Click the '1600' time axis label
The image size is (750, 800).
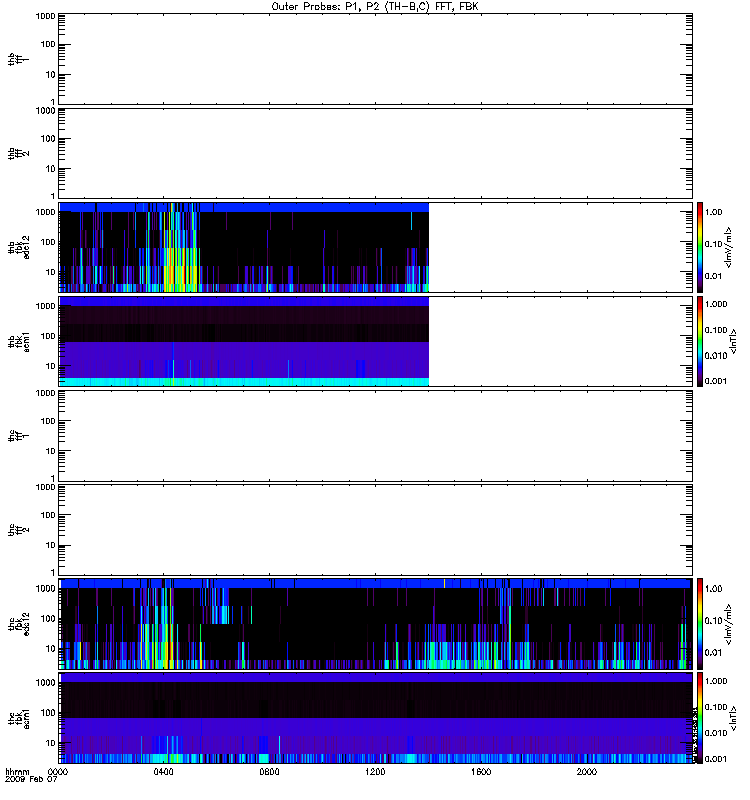(x=481, y=772)
